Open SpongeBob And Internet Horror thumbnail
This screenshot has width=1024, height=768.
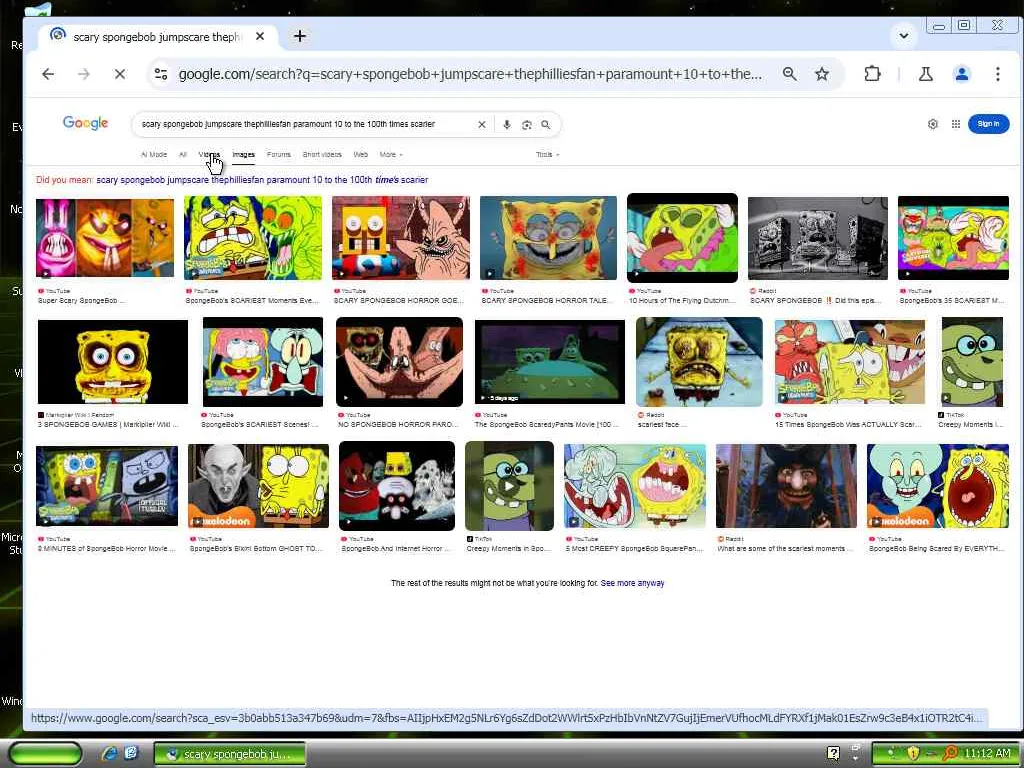tap(396, 486)
